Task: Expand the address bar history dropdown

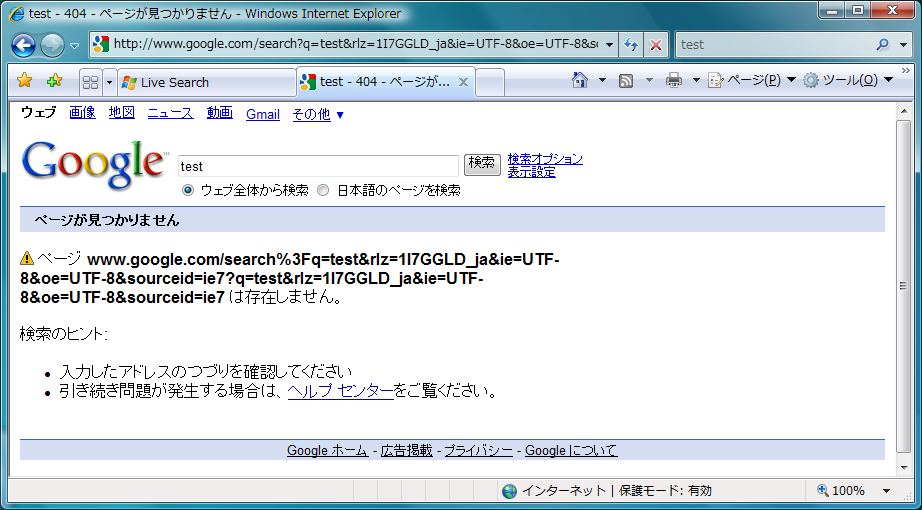Action: point(610,45)
